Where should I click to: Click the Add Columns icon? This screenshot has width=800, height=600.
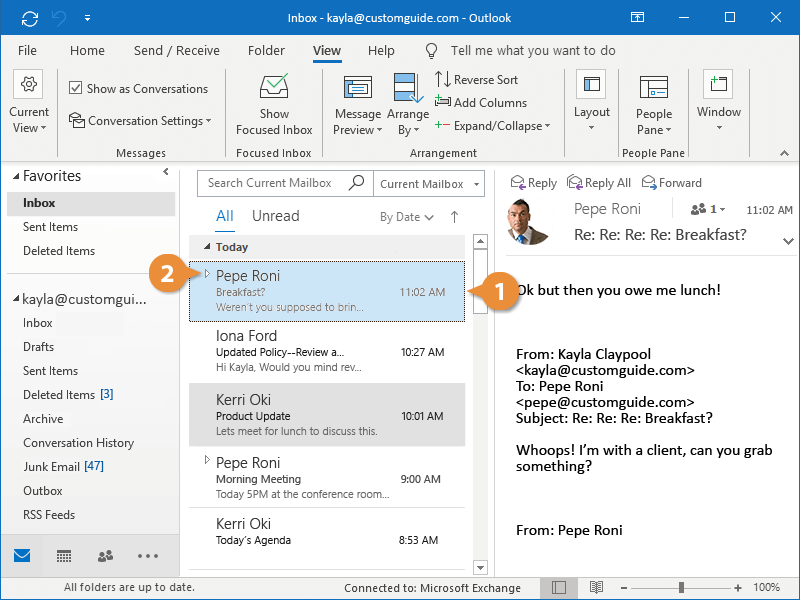pyautogui.click(x=443, y=102)
